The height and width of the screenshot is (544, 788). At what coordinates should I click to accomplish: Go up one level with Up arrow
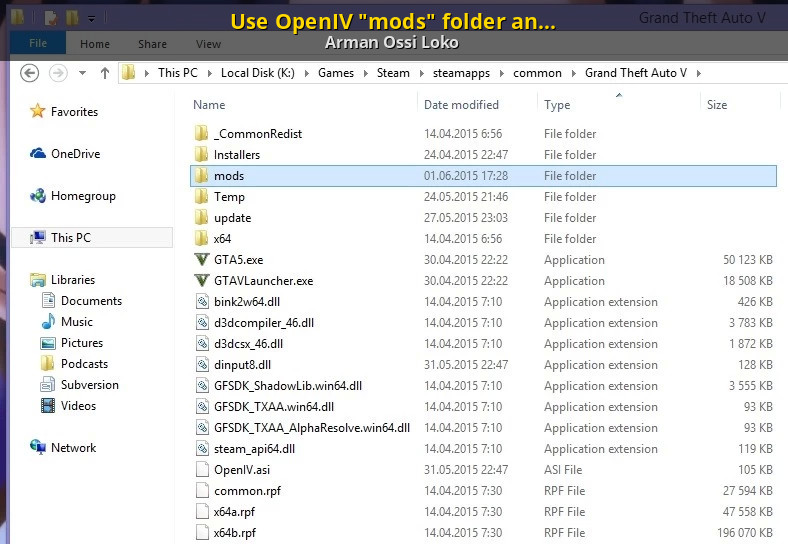click(105, 73)
